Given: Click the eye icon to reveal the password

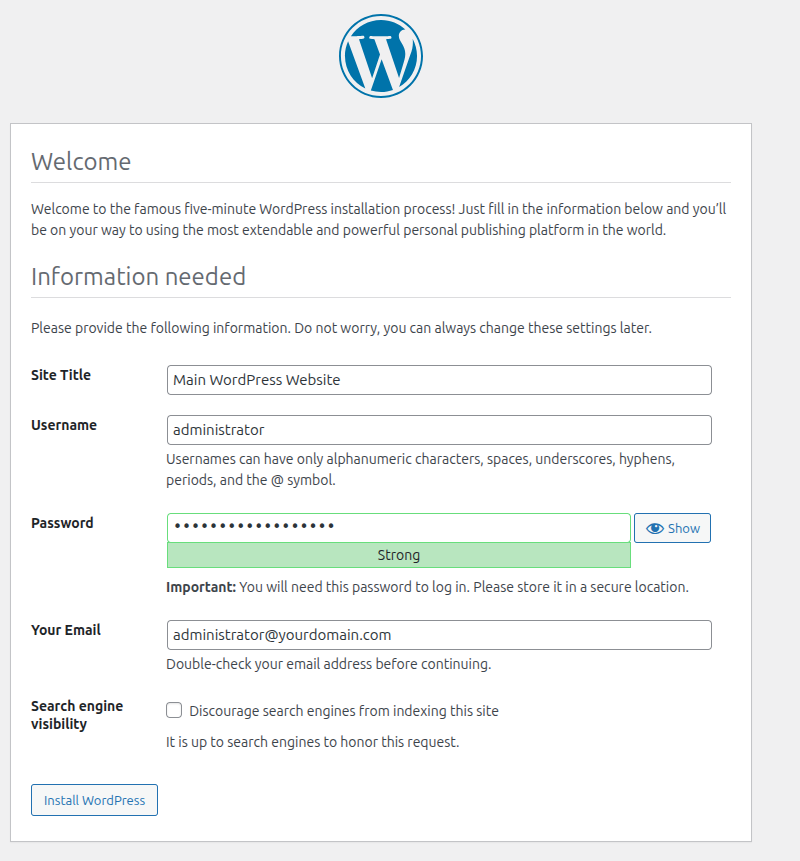Looking at the screenshot, I should coord(655,528).
